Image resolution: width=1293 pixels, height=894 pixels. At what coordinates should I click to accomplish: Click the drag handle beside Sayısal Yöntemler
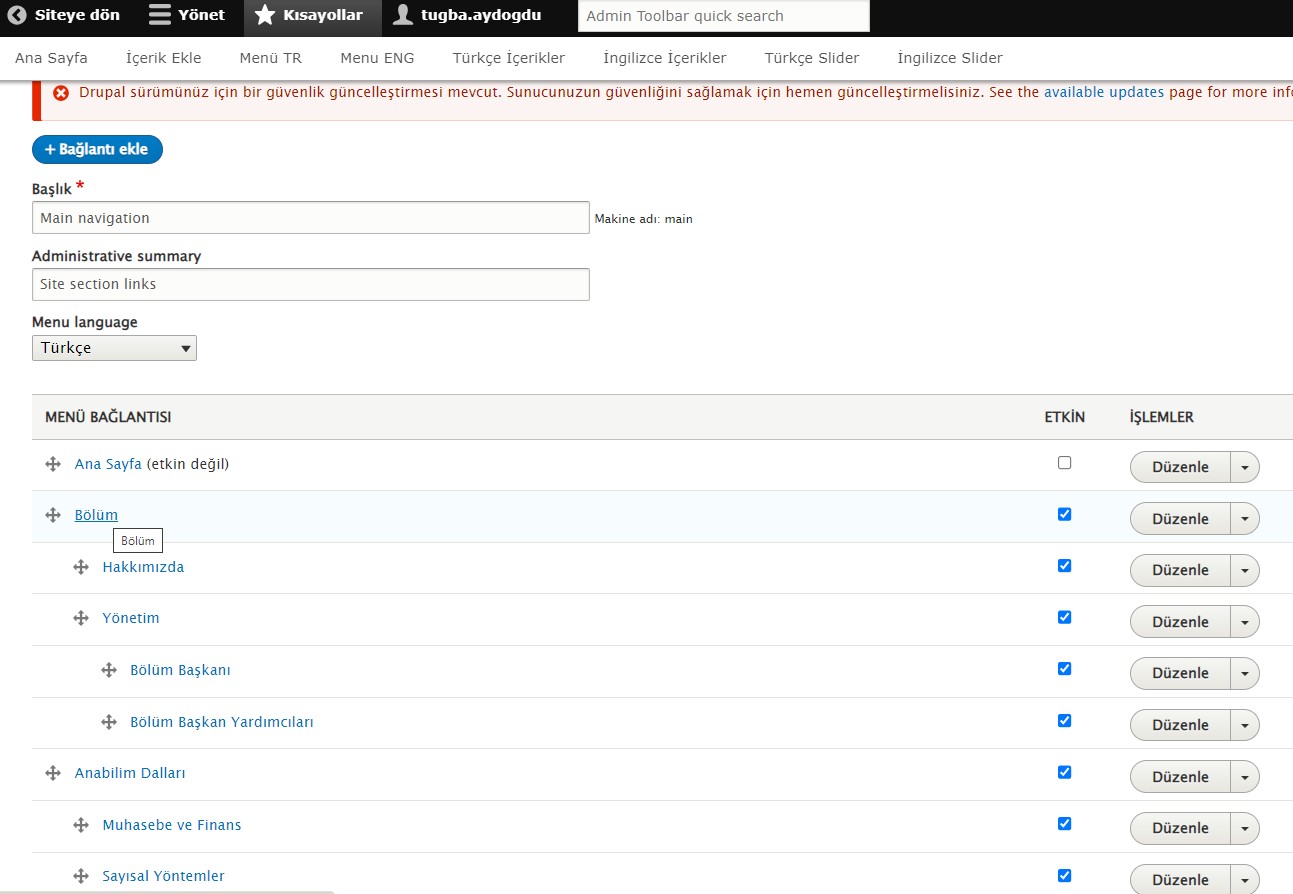pos(81,876)
